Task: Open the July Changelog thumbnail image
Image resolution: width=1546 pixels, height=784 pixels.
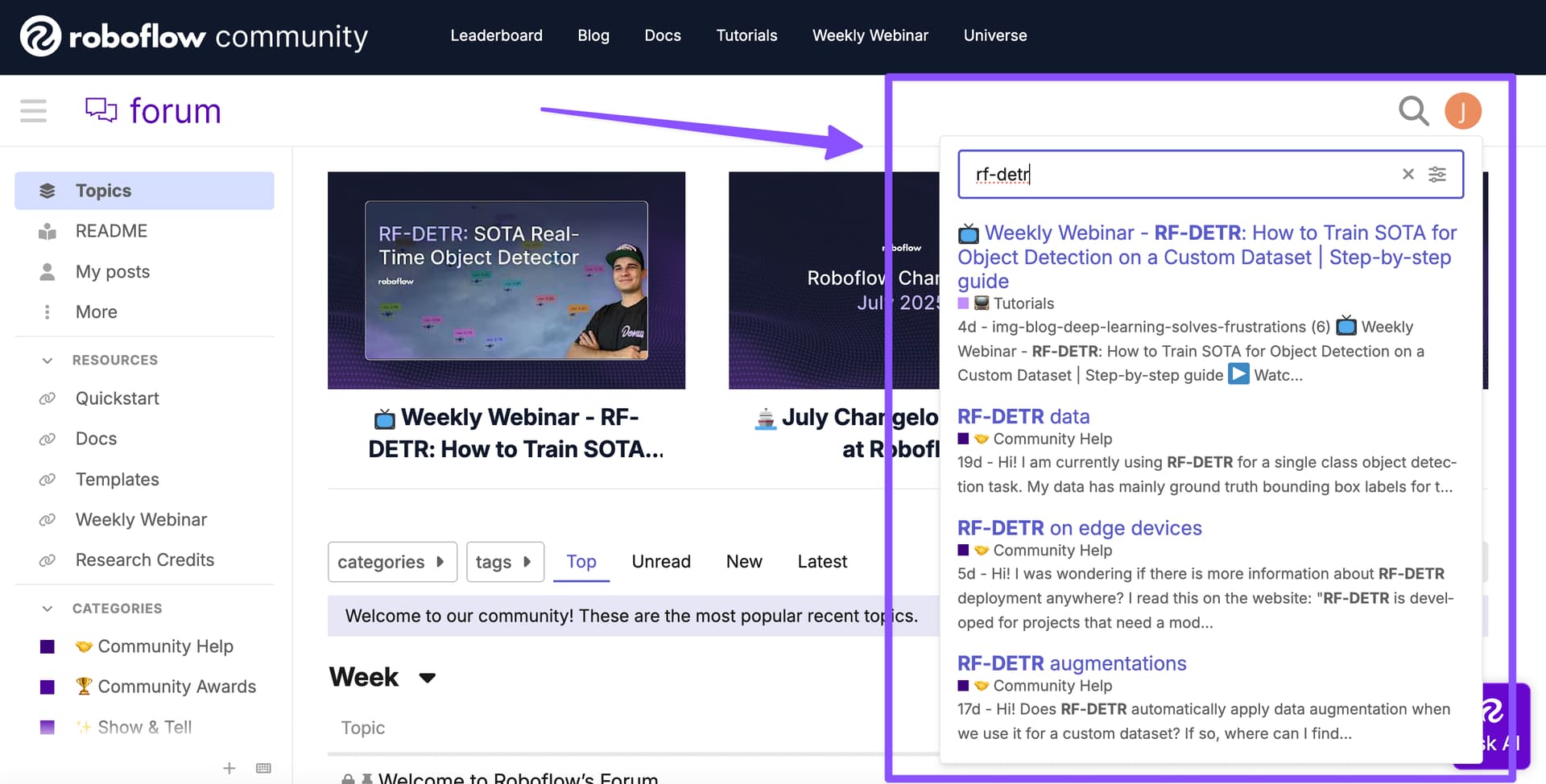Action: pos(833,280)
